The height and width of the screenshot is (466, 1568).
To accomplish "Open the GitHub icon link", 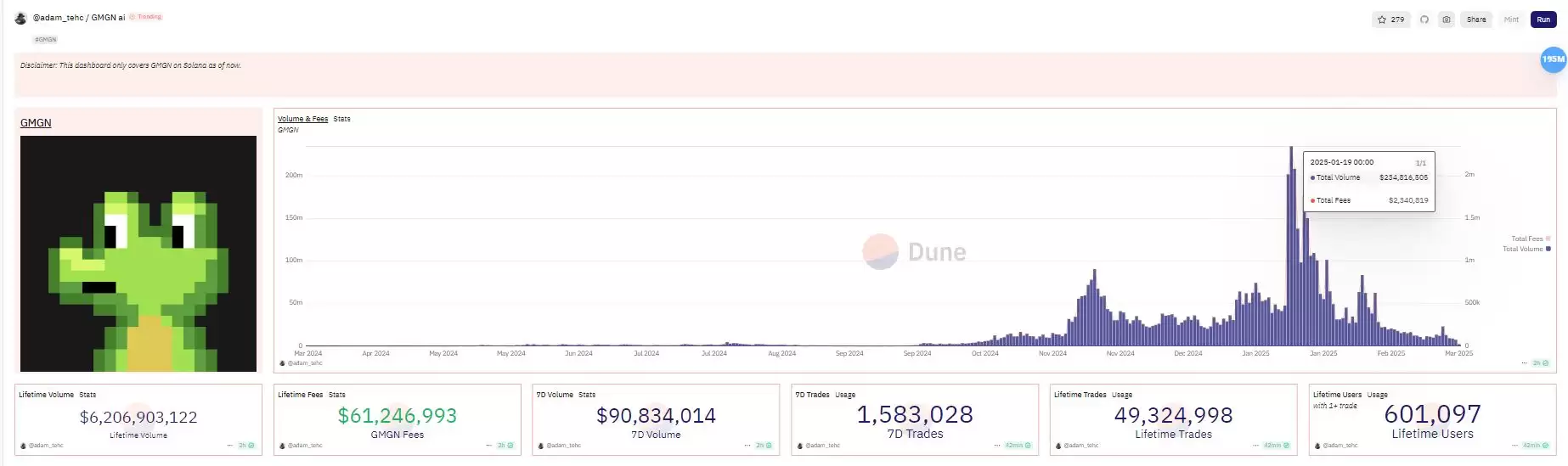I will [1424, 20].
